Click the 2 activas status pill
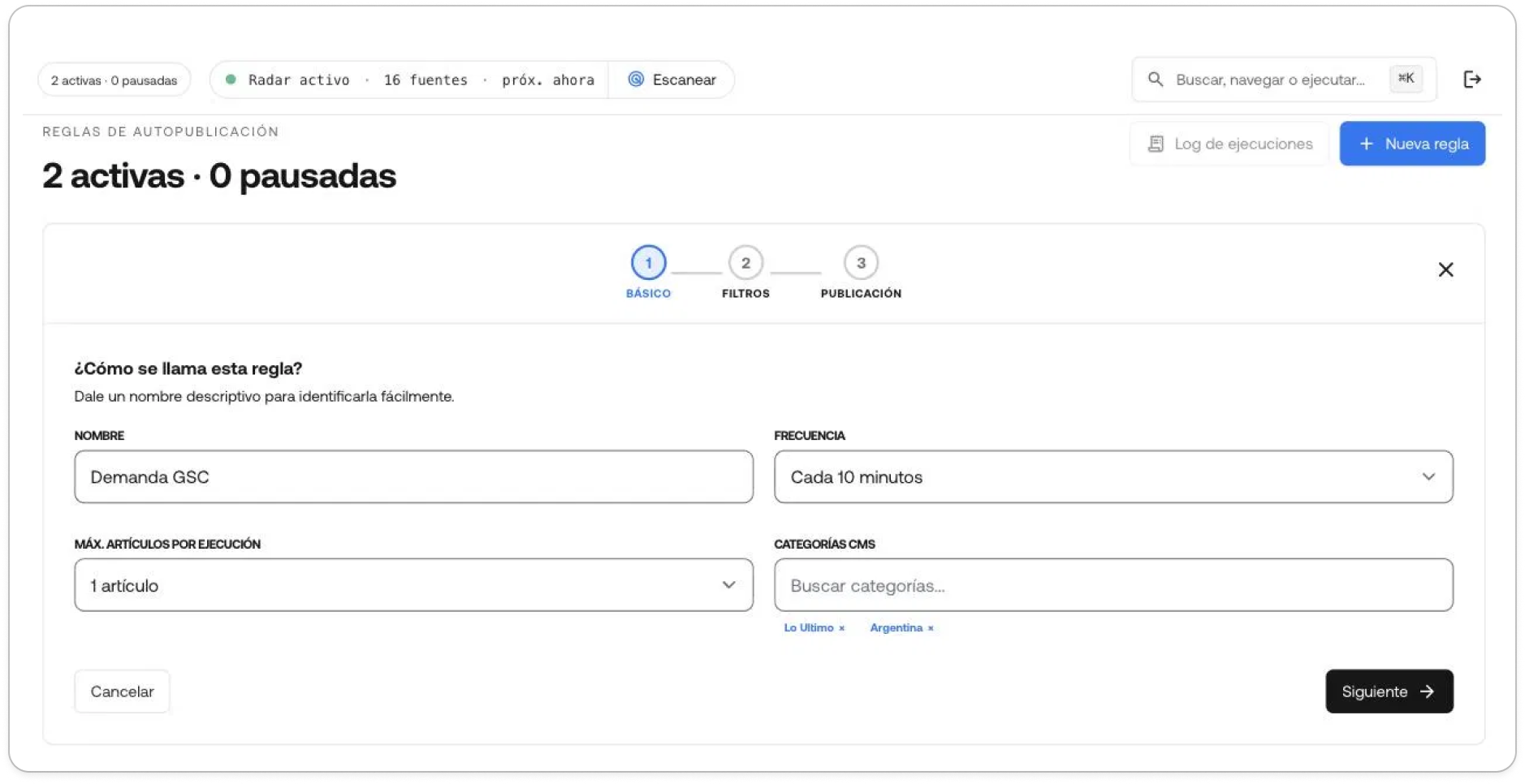 coord(114,80)
